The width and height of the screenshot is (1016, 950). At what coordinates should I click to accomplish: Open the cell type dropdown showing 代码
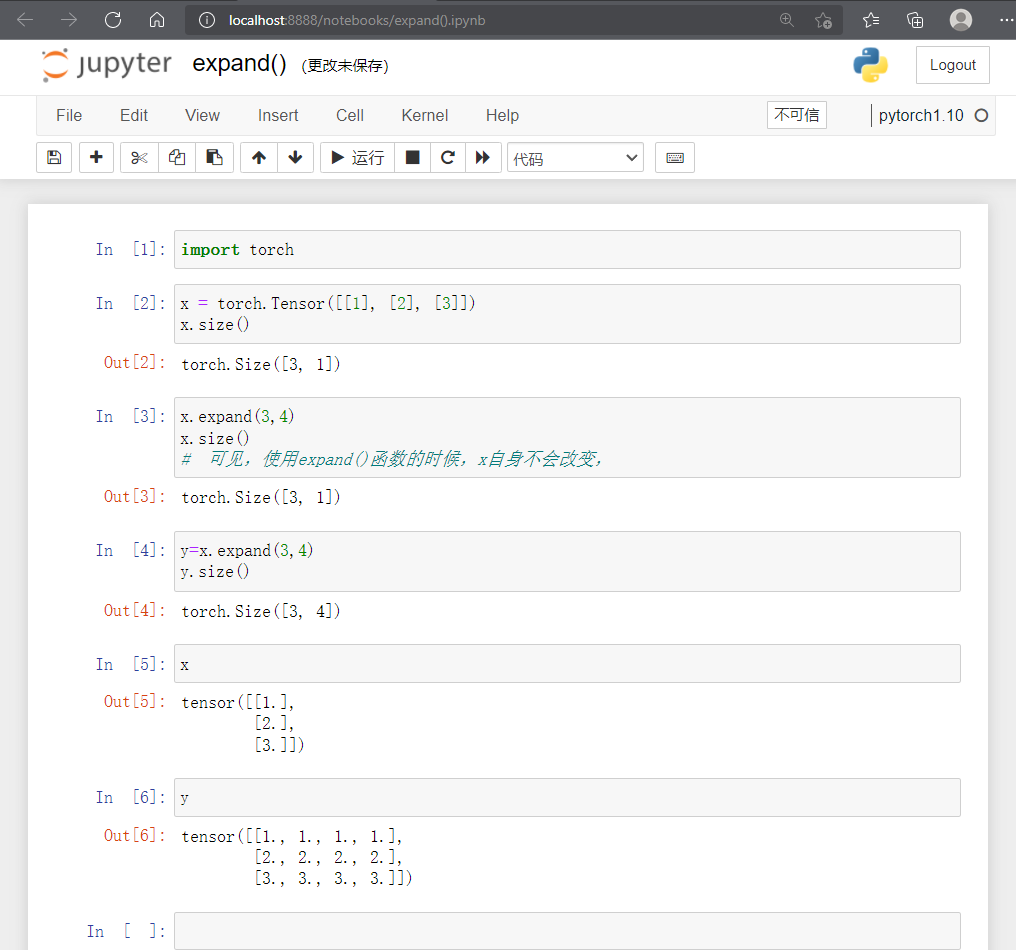pos(575,157)
